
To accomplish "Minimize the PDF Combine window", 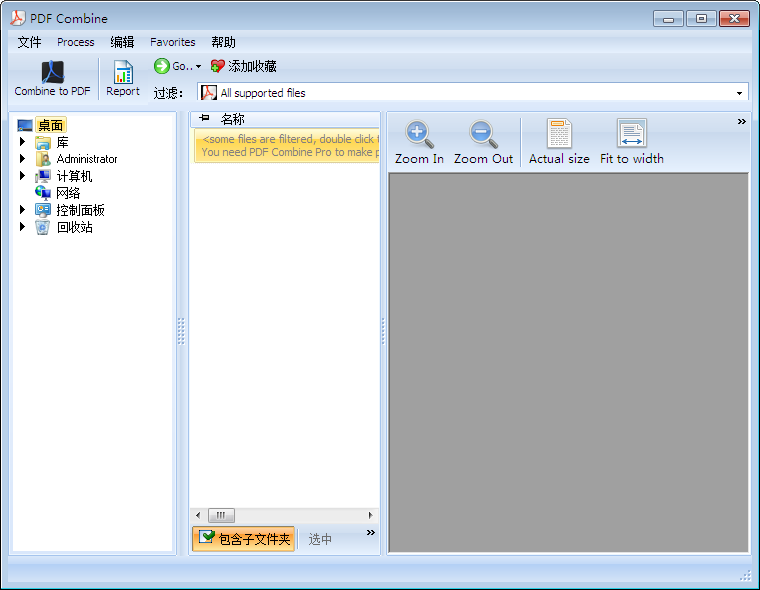I will (x=668, y=19).
